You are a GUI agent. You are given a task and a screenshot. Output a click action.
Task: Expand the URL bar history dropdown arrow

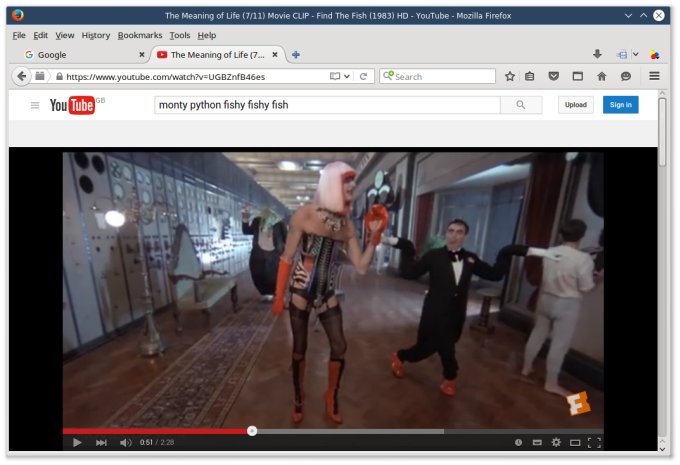[347, 76]
